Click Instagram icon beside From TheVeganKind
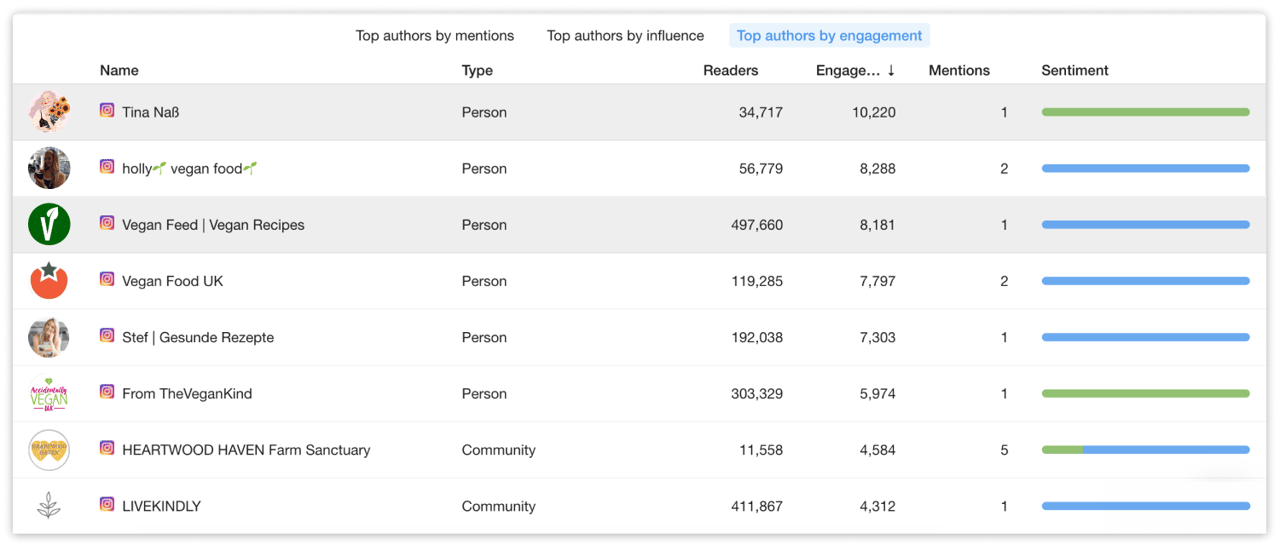This screenshot has height=550, width=1280. point(107,392)
